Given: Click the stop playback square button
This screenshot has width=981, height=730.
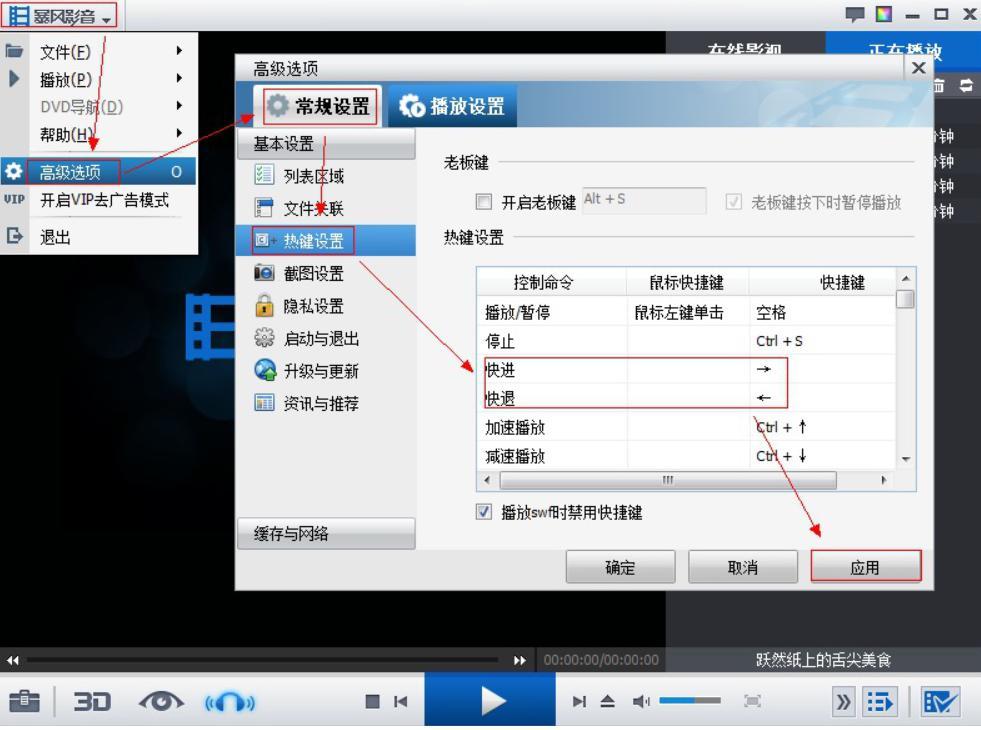Looking at the screenshot, I should click(x=372, y=701).
